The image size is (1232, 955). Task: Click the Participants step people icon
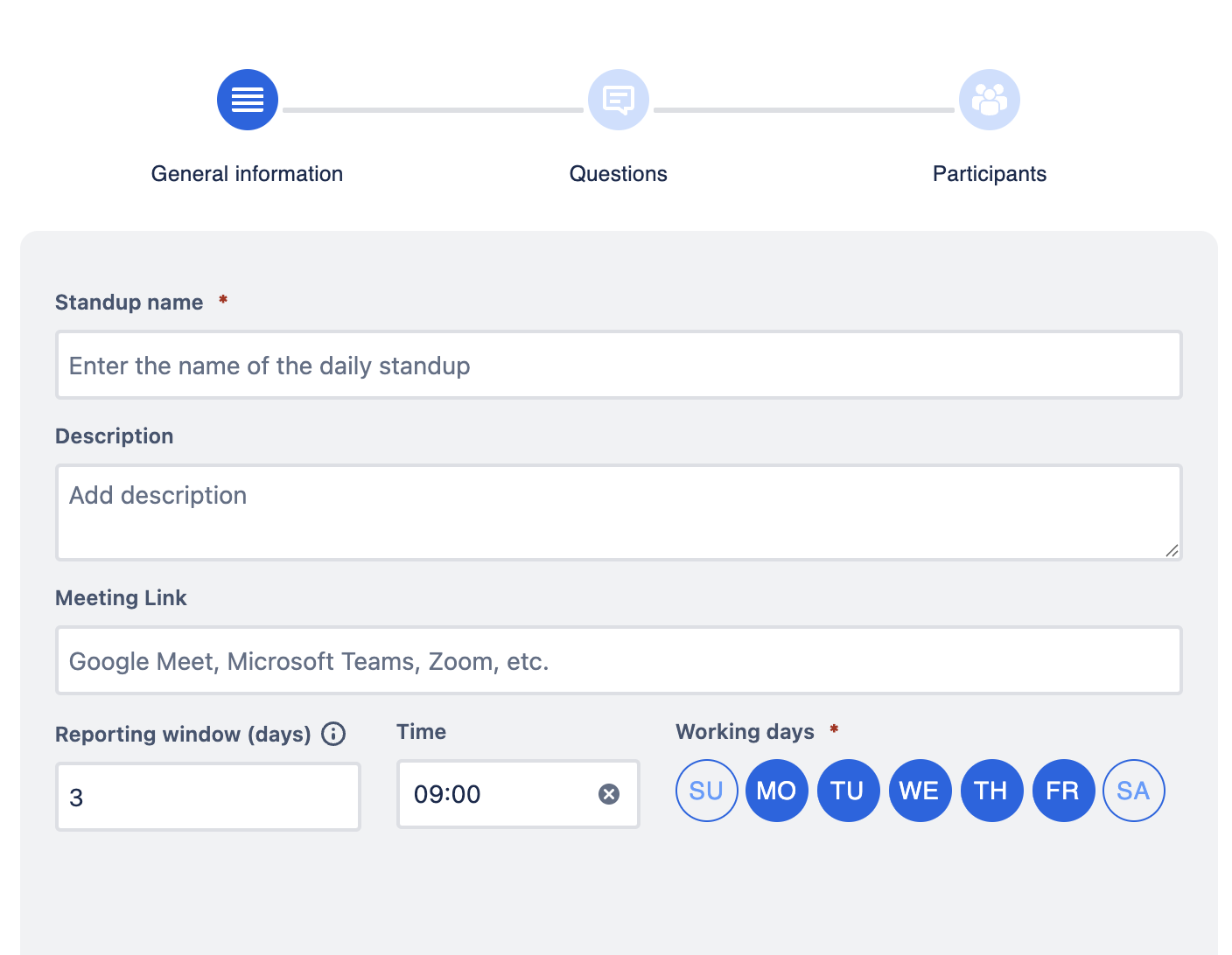pyautogui.click(x=990, y=100)
